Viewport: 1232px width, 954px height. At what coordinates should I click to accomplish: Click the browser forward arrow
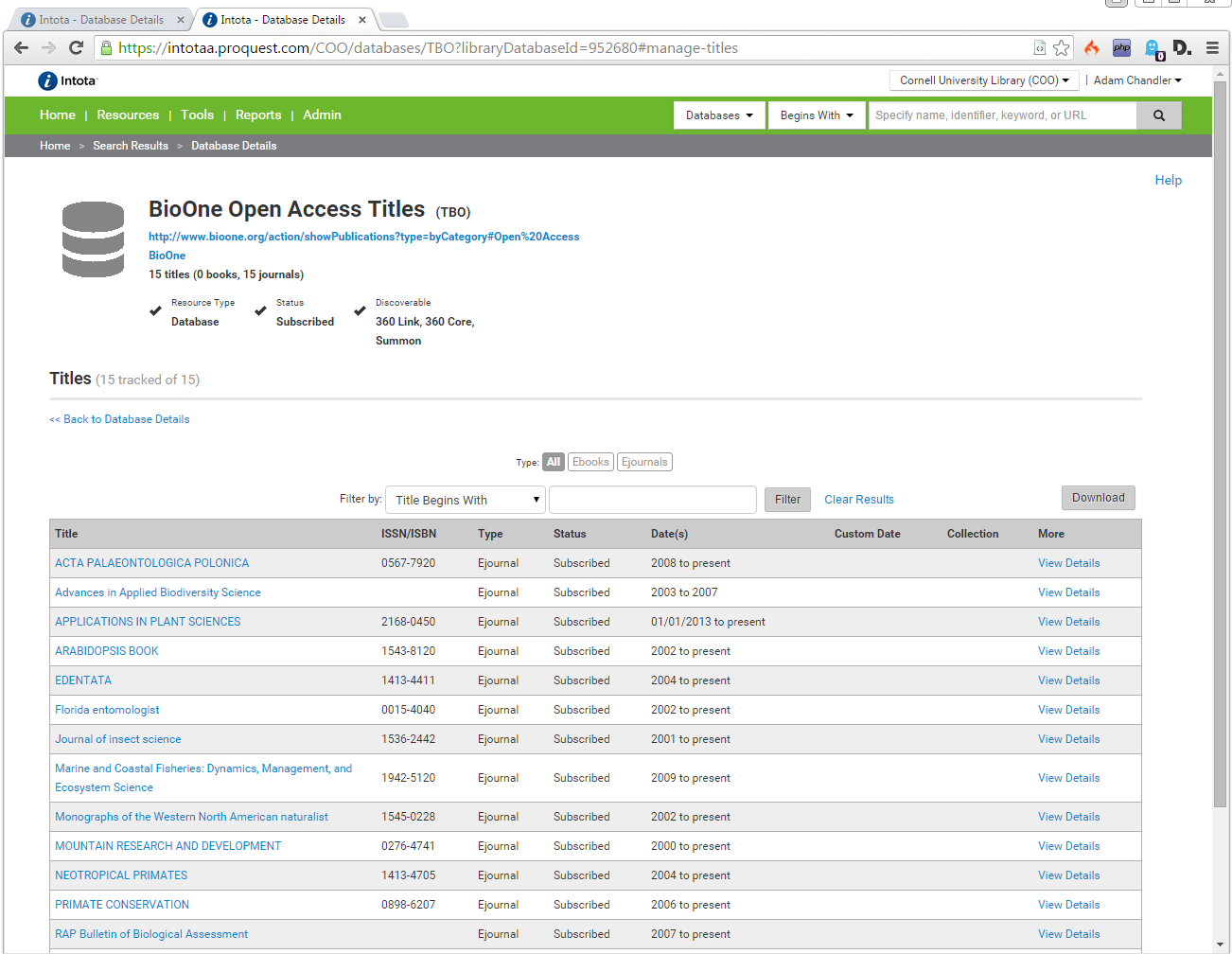click(x=48, y=47)
